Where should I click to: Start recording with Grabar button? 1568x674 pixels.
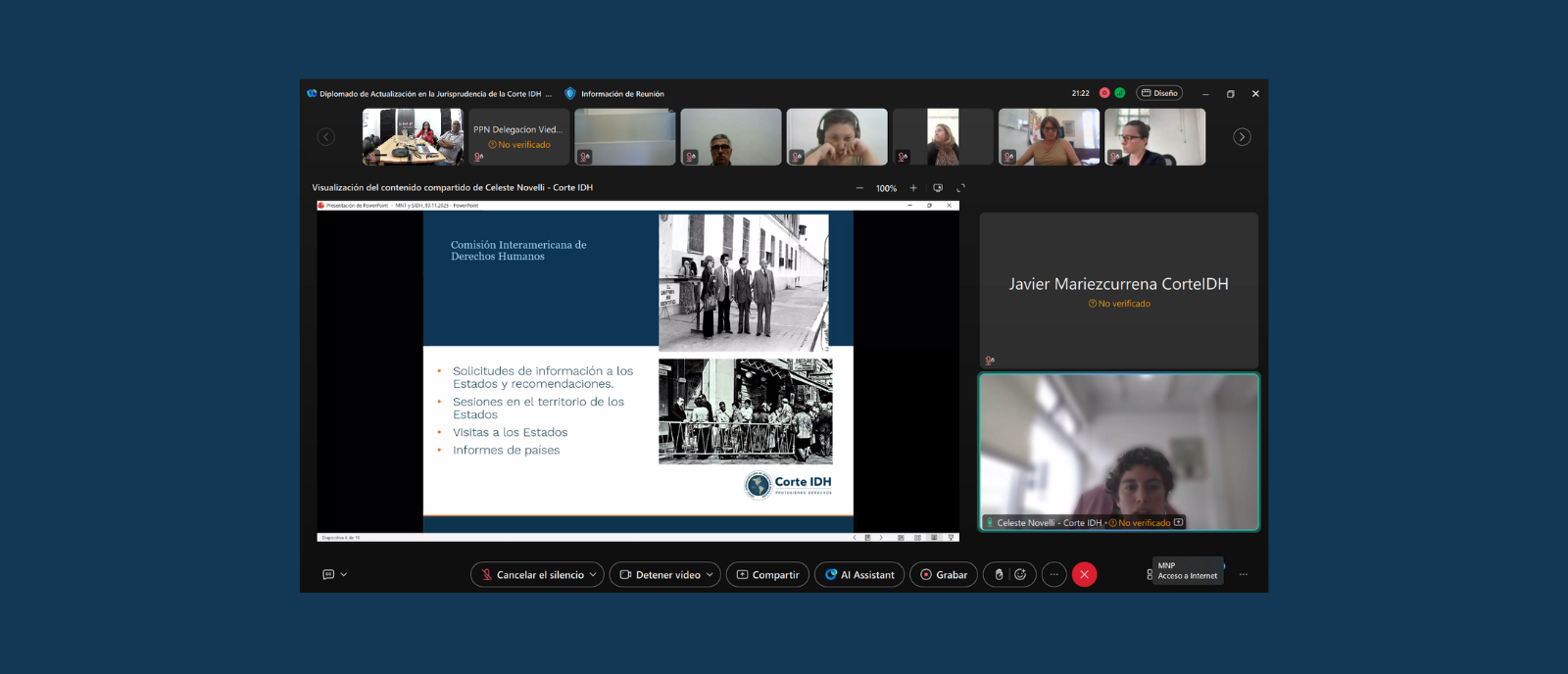(x=943, y=575)
